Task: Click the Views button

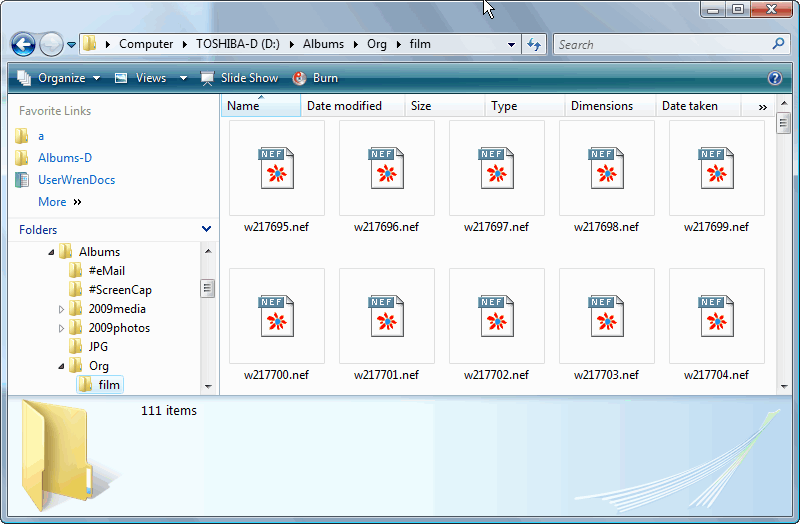Action: click(x=141, y=78)
